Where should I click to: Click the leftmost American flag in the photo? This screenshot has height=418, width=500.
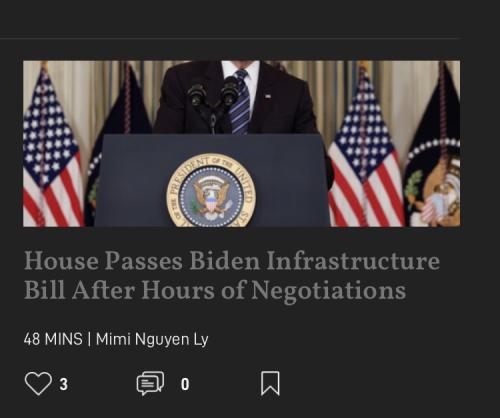(52, 147)
